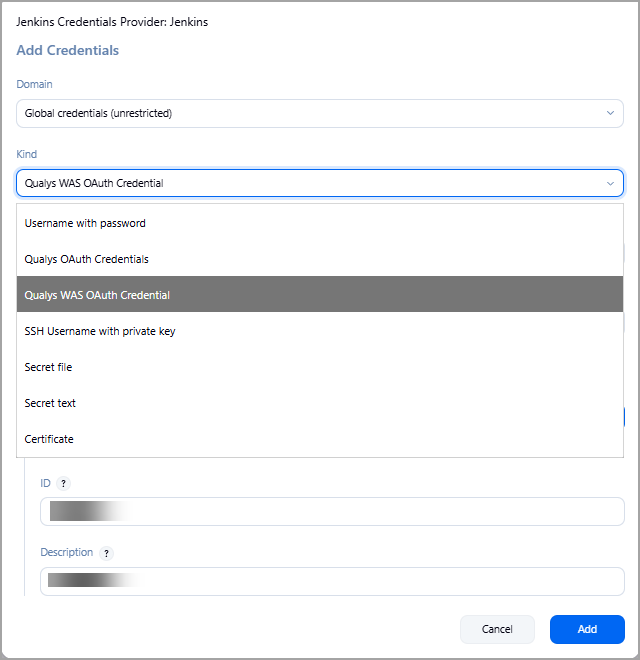Screen dimensions: 640x660
Task: Click the Domain dropdown chevron arrow
Action: coord(611,113)
